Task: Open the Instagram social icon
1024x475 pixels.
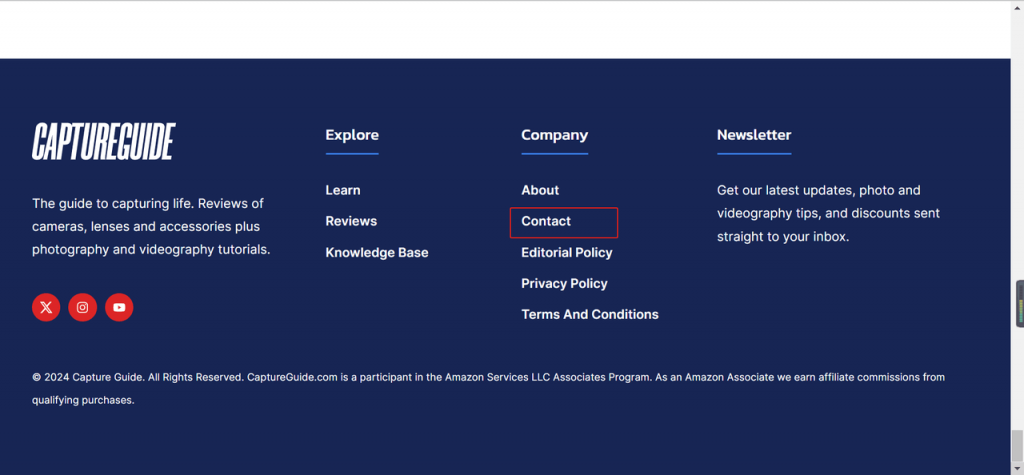Action: [x=83, y=307]
